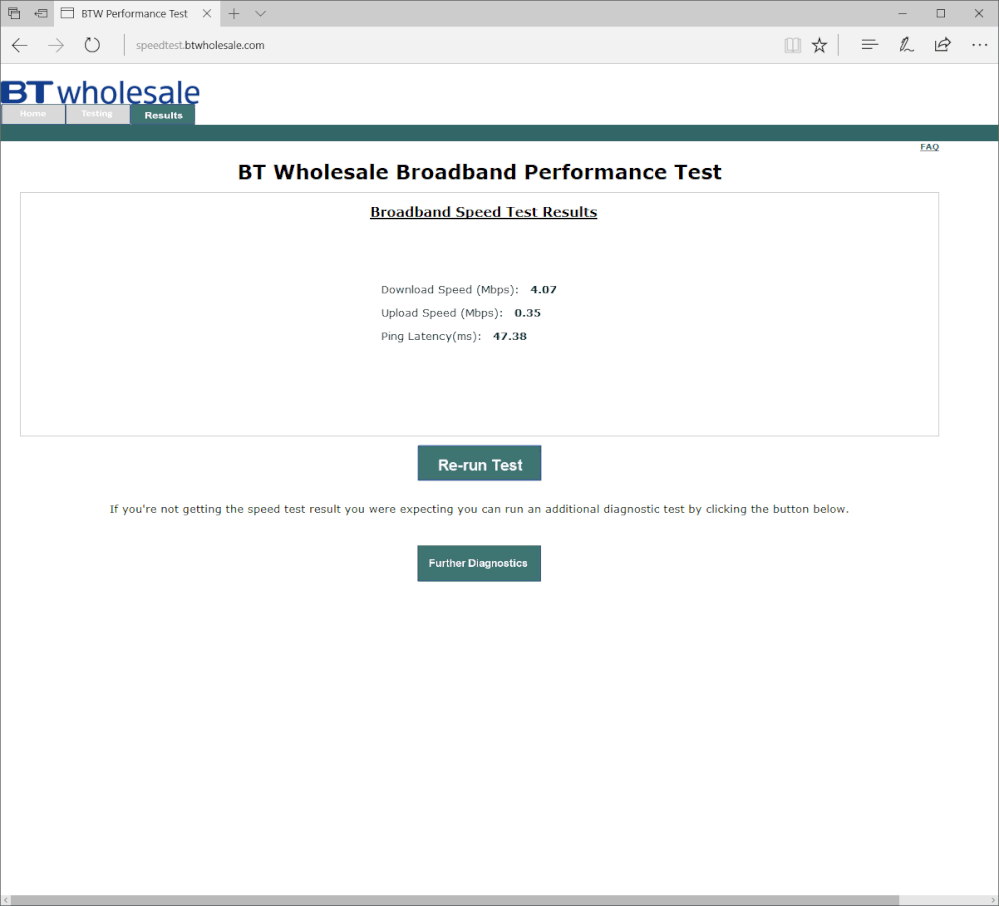Open the FAQ link
Screen dimensions: 999x906
pos(929,147)
